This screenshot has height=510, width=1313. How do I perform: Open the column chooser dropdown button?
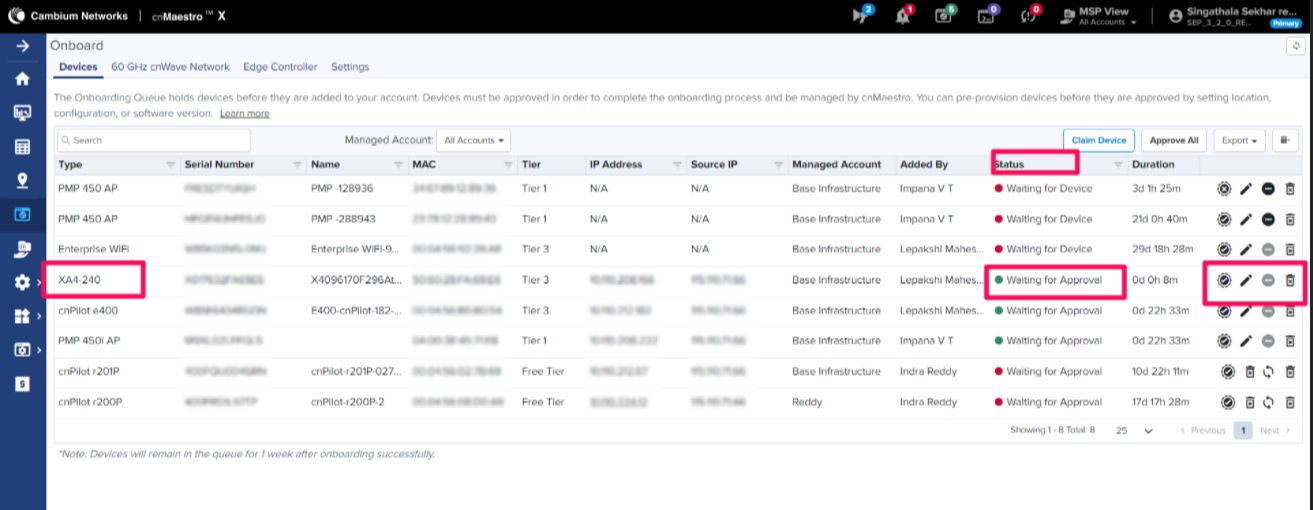pos(1286,140)
